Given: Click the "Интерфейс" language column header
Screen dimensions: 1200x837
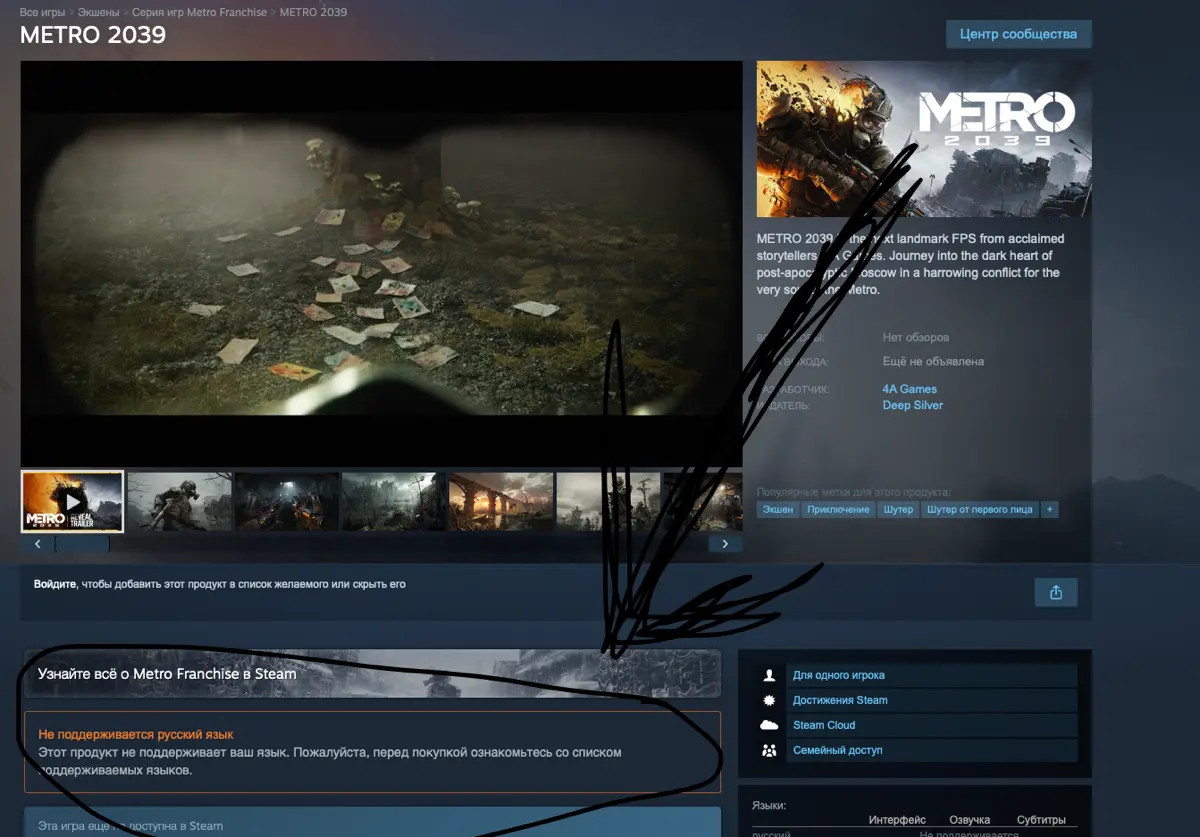Looking at the screenshot, I should (897, 820).
